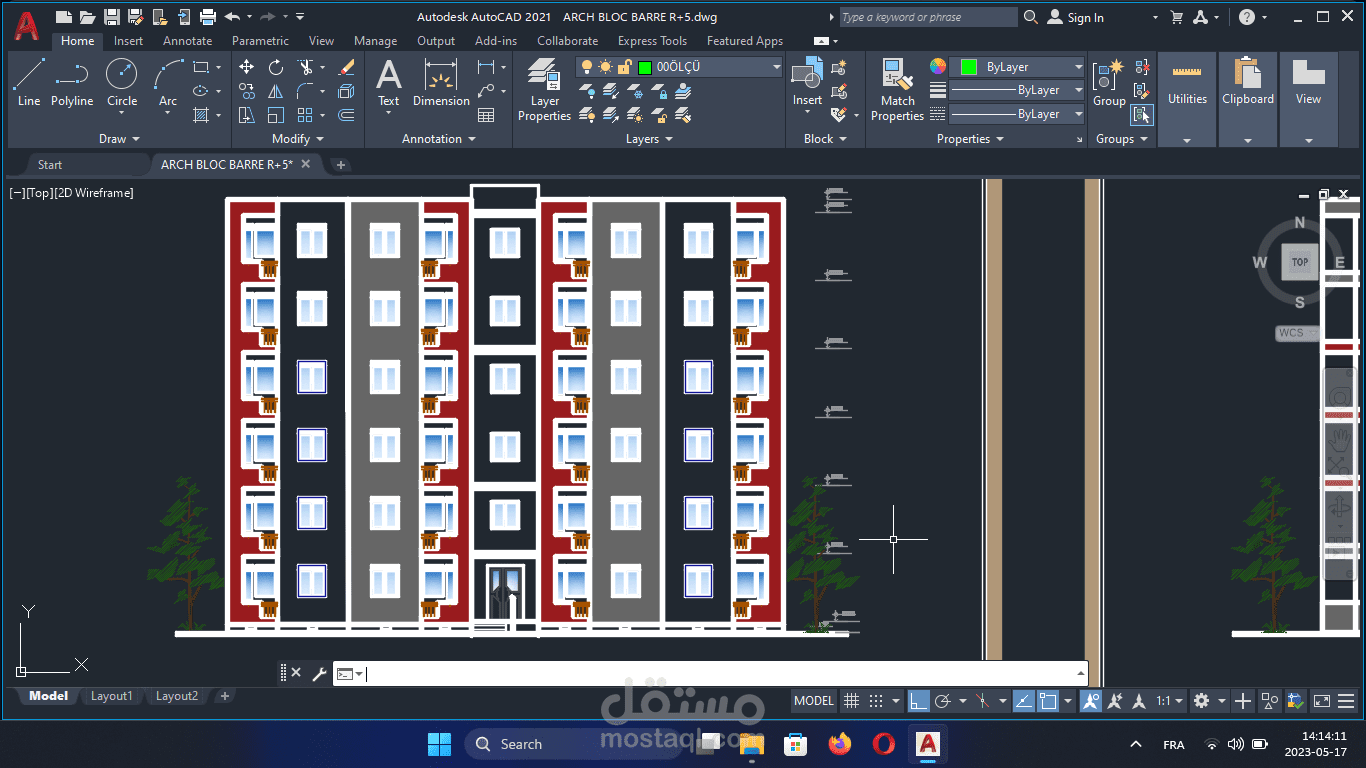Click the green layer color swatch

[645, 67]
